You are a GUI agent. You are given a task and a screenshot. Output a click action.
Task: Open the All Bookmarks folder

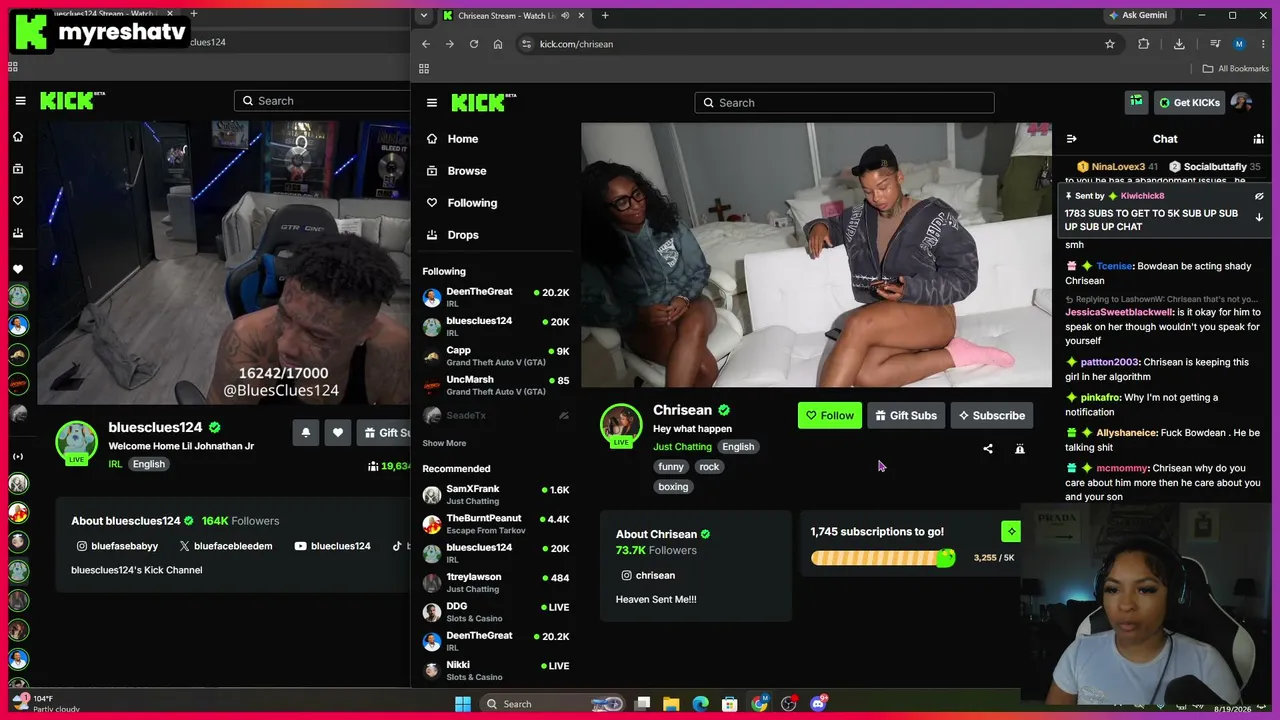[x=1235, y=69]
